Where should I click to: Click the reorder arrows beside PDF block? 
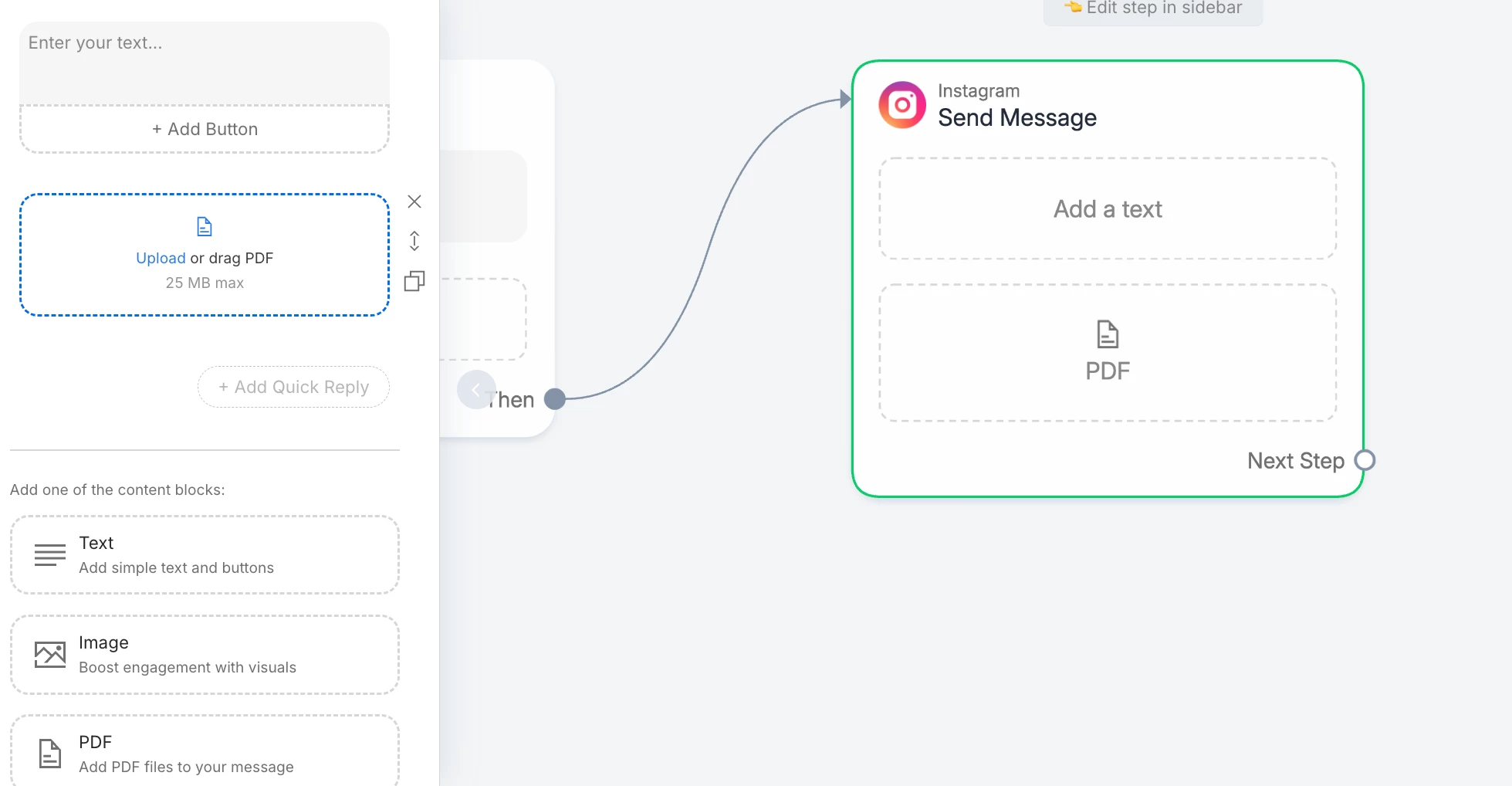[x=414, y=241]
